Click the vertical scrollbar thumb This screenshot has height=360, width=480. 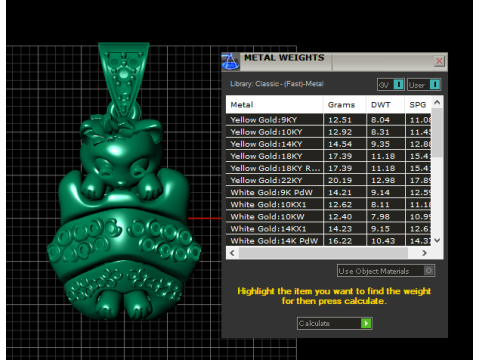point(437,132)
